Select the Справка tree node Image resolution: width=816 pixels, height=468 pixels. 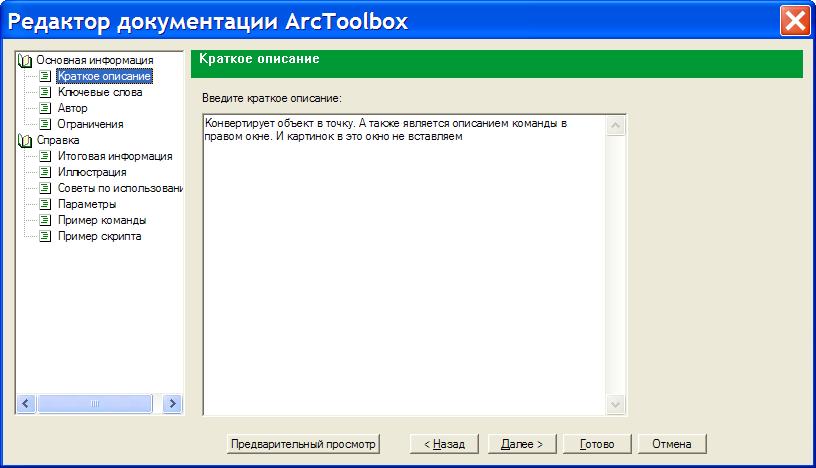point(58,141)
